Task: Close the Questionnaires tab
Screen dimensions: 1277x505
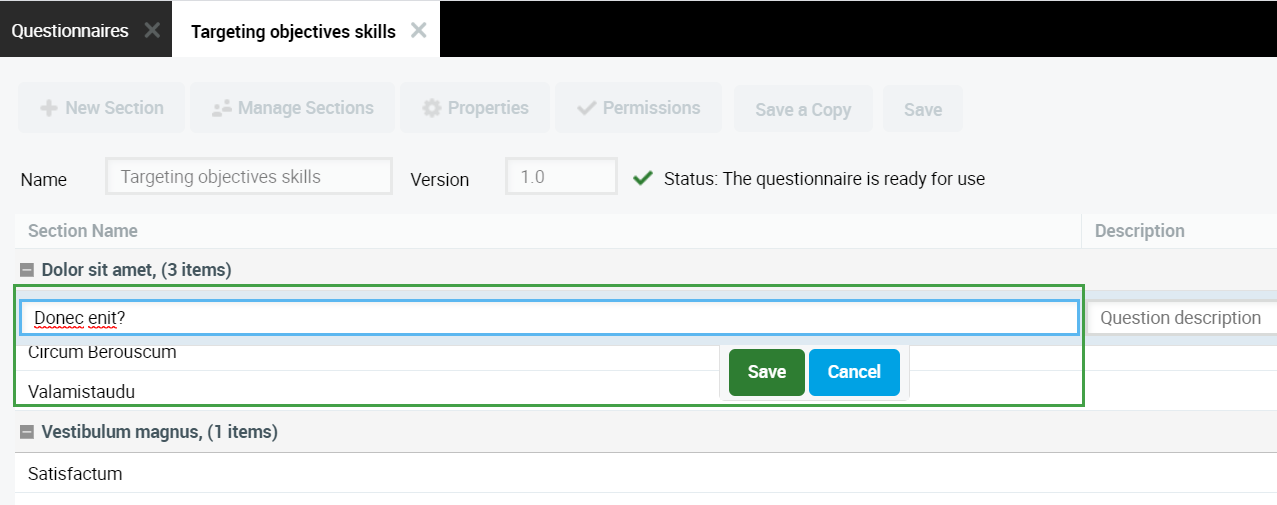Action: 152,30
